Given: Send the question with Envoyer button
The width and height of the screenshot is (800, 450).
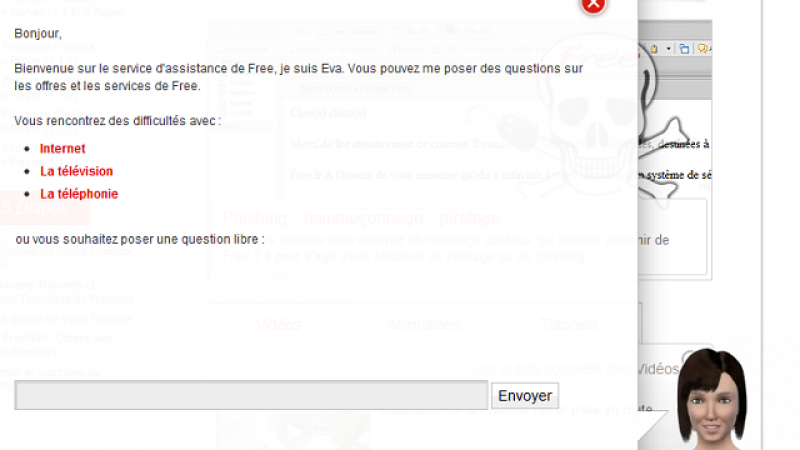Looking at the screenshot, I should click(x=525, y=395).
